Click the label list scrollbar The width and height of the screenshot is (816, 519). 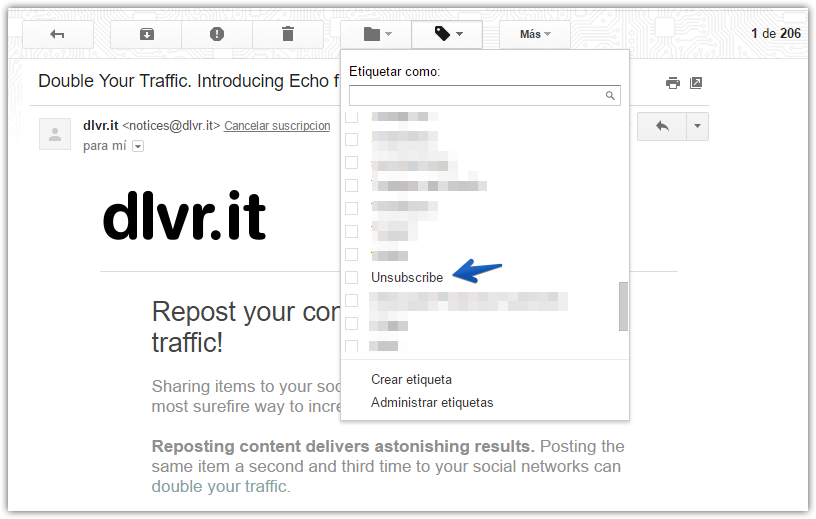623,306
